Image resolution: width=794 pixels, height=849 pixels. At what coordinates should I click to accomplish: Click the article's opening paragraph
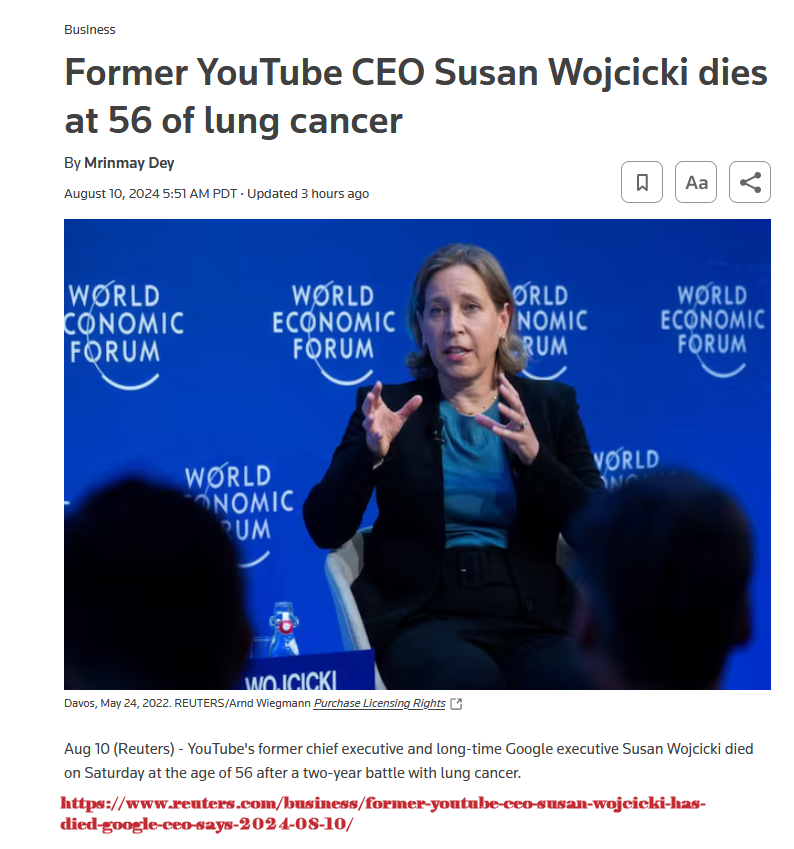pos(408,761)
